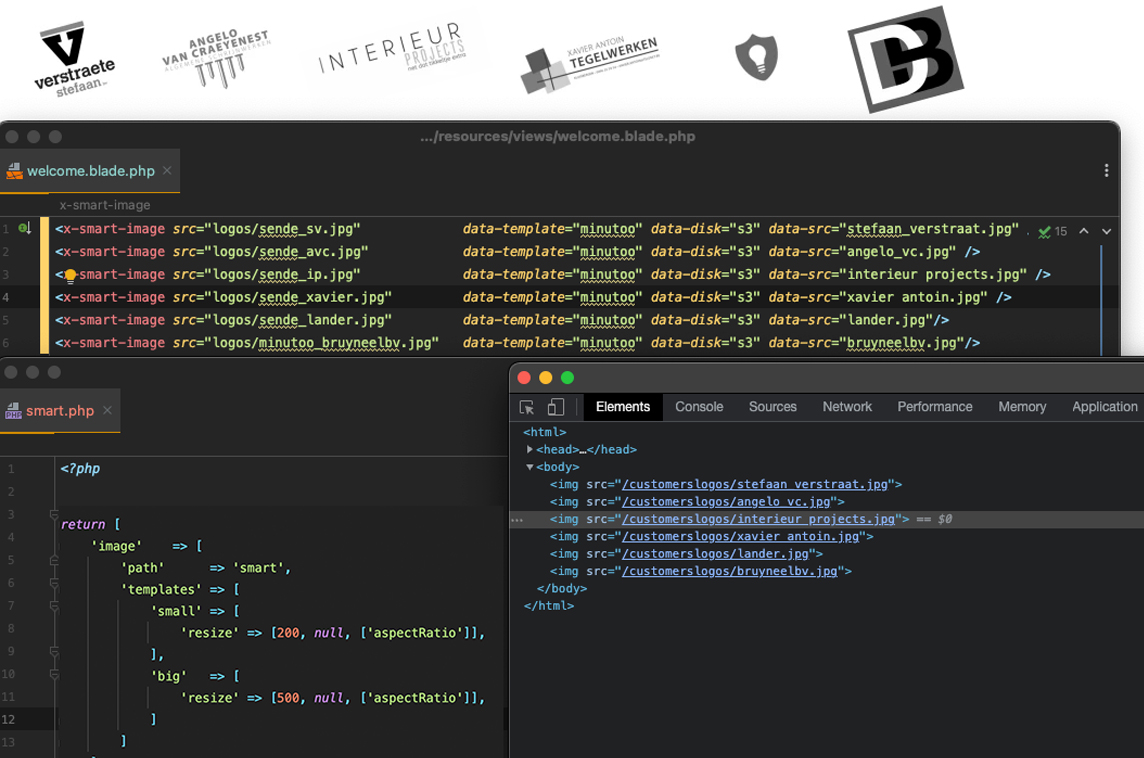Click the yellow lightbulb intention icon
Image resolution: width=1144 pixels, height=758 pixels.
pos(70,276)
